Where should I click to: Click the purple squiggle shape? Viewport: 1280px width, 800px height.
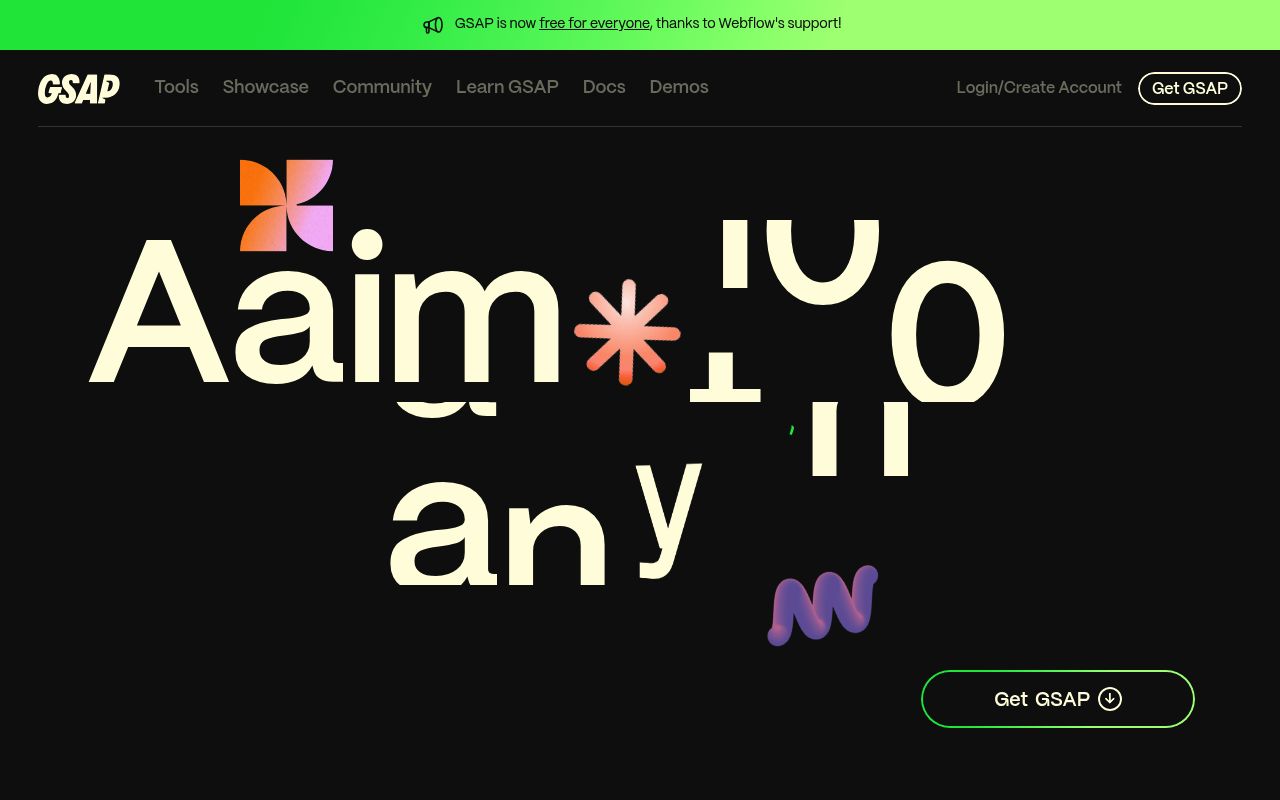point(822,606)
